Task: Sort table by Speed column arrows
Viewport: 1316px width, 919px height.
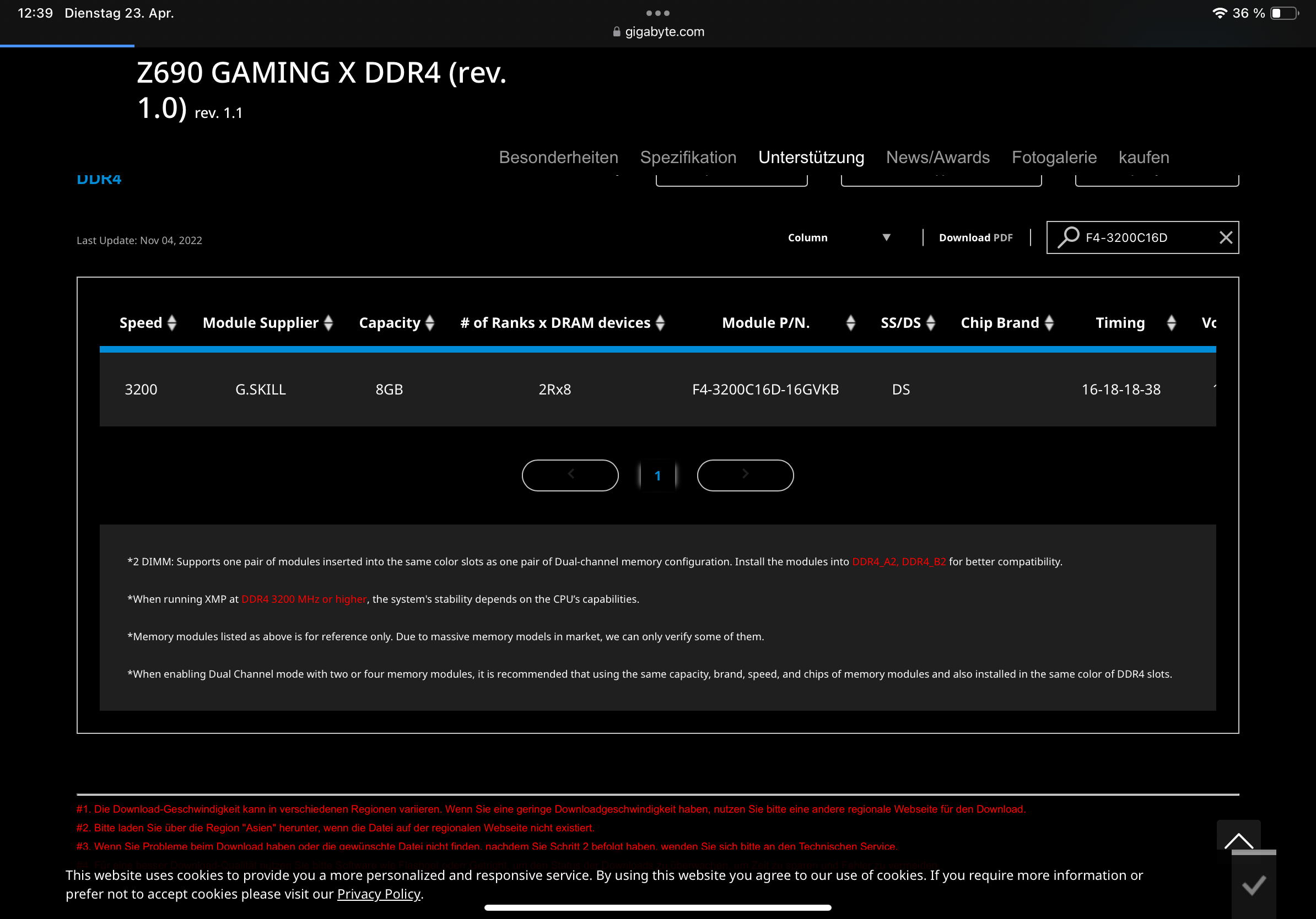Action: [171, 322]
